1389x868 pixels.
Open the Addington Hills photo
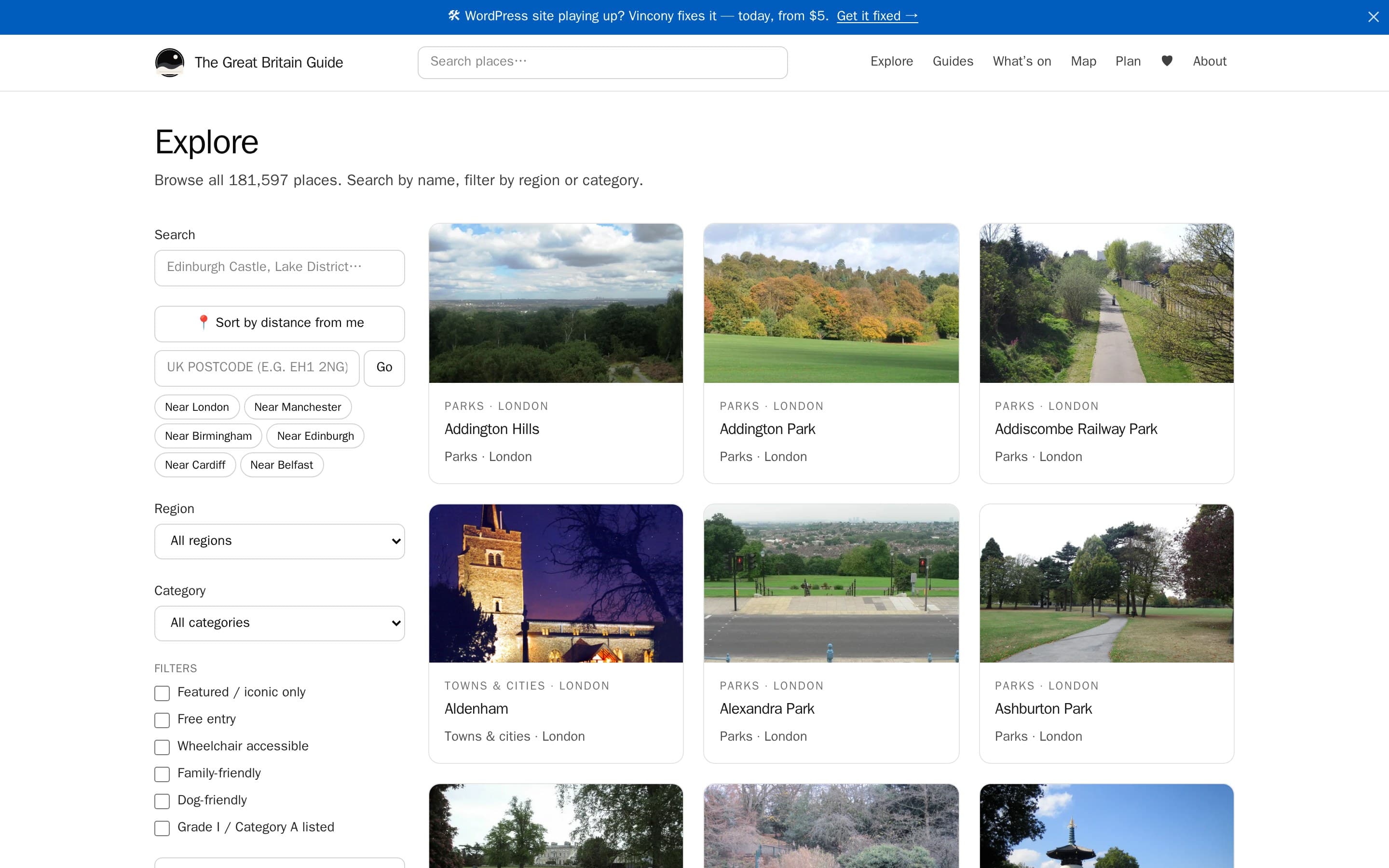coord(556,303)
